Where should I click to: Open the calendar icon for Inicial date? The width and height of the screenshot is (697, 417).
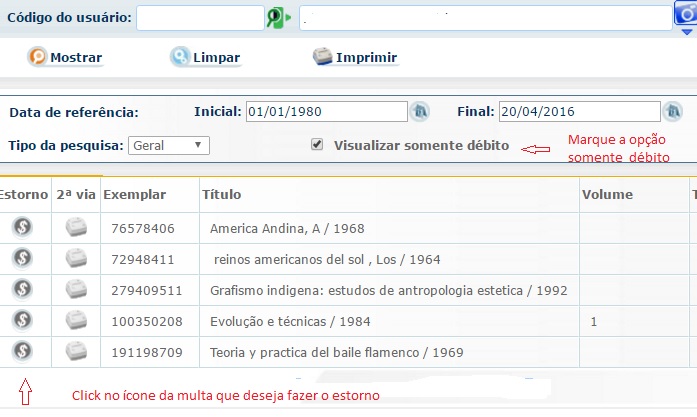click(x=421, y=111)
